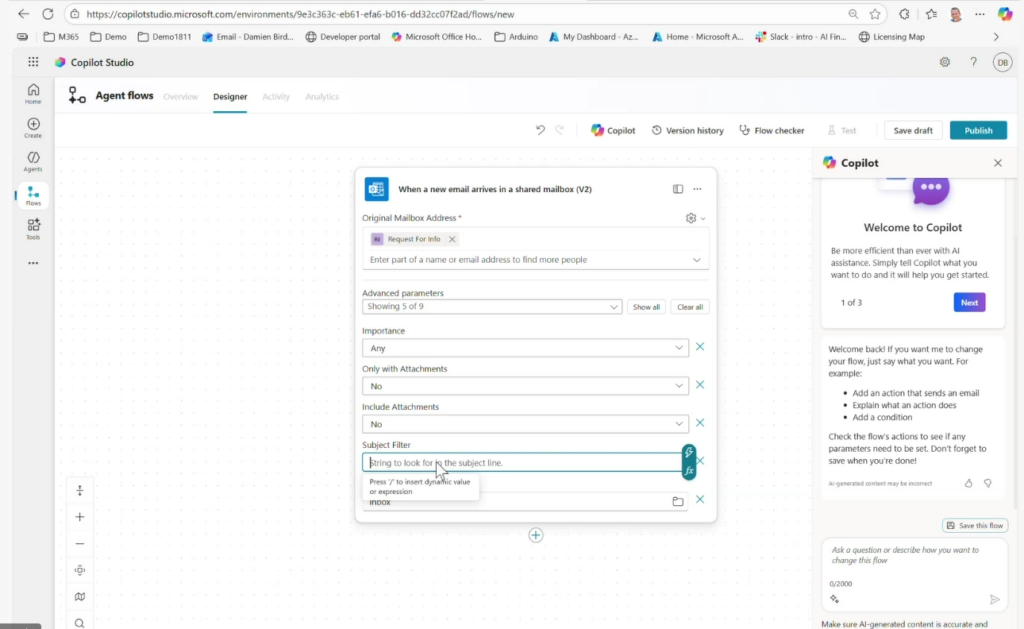The image size is (1024, 629).
Task: Click the Publish button
Action: pyautogui.click(x=978, y=130)
